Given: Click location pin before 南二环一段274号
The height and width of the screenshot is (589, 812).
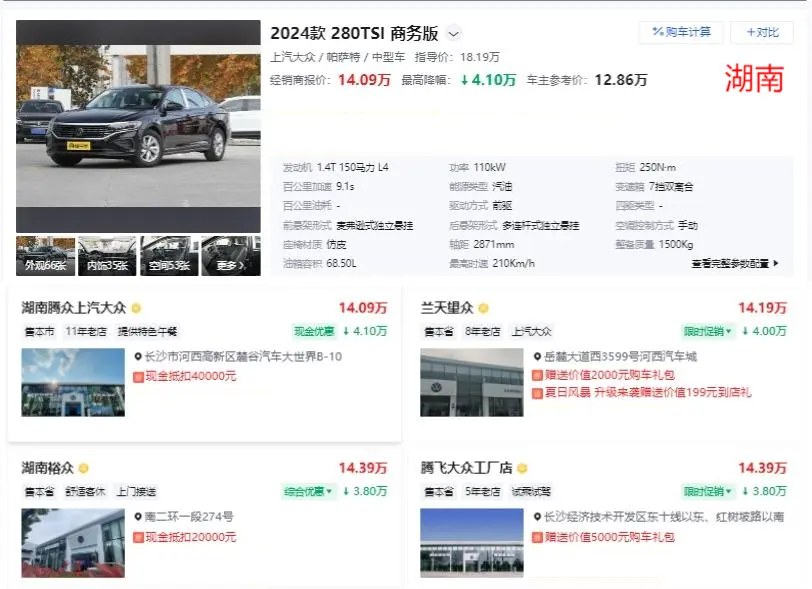Looking at the screenshot, I should pos(138,516).
